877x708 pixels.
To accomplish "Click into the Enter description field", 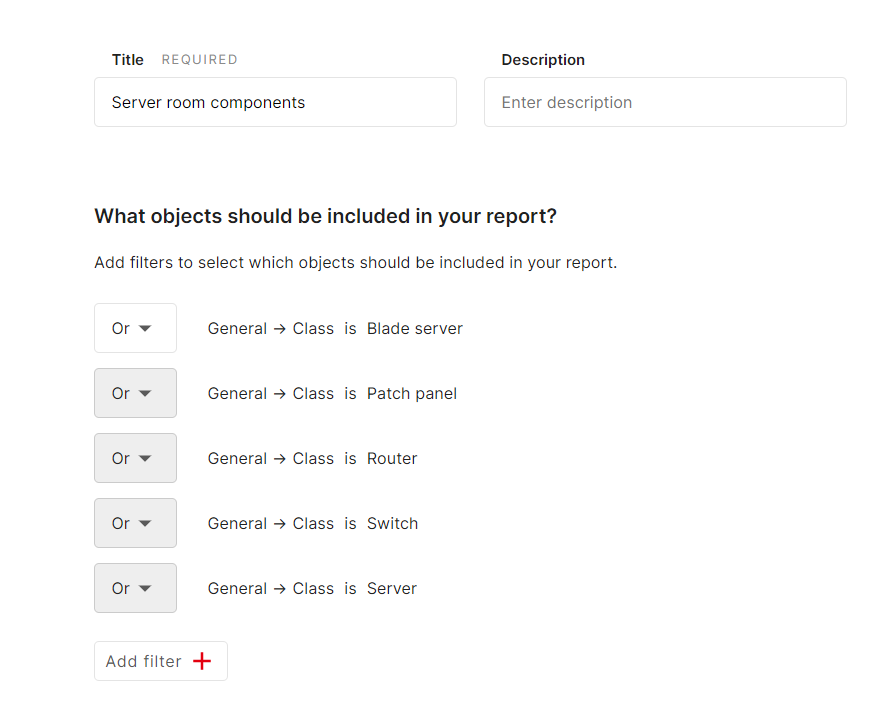I will pyautogui.click(x=665, y=102).
